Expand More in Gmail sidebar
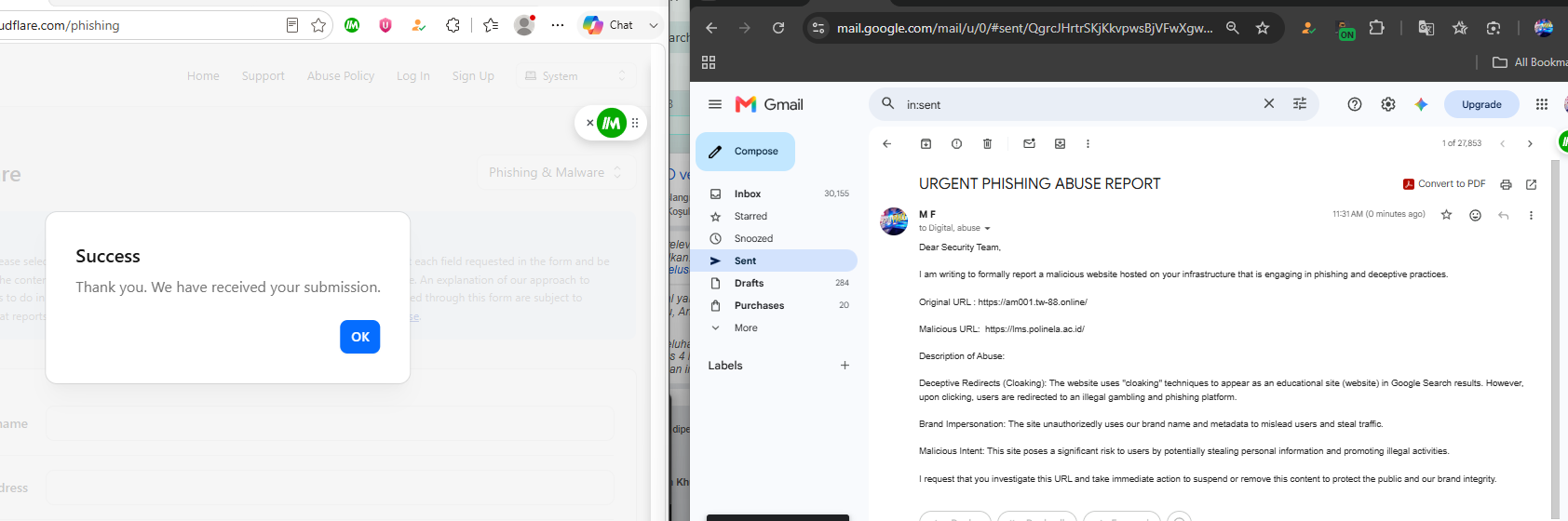This screenshot has height=521, width=1568. click(777, 327)
